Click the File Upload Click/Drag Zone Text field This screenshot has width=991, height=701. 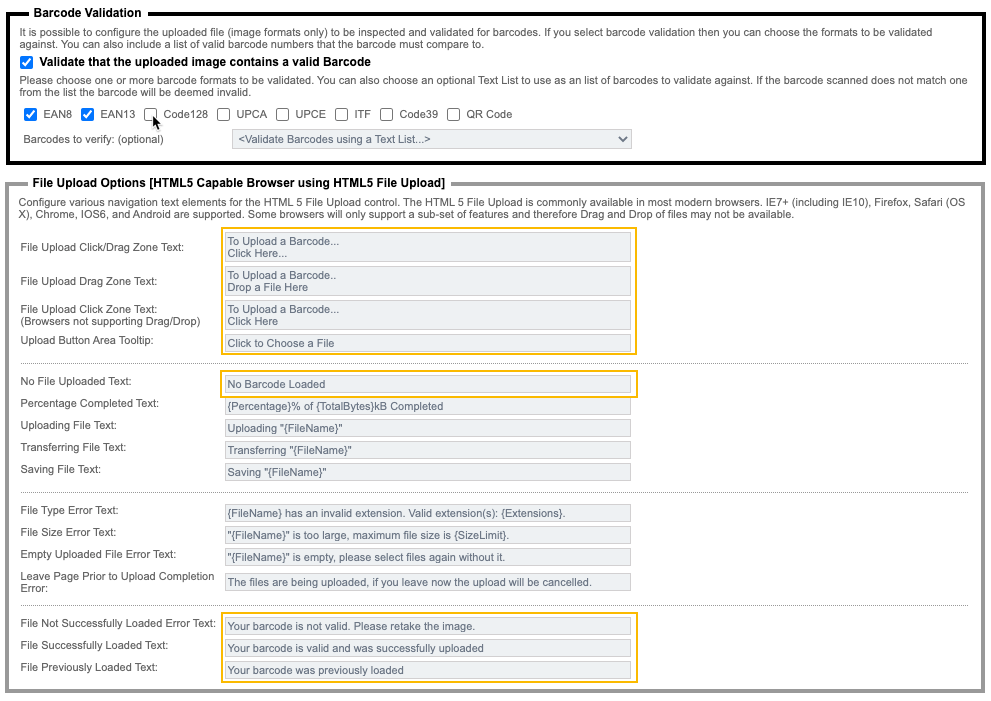[x=428, y=247]
